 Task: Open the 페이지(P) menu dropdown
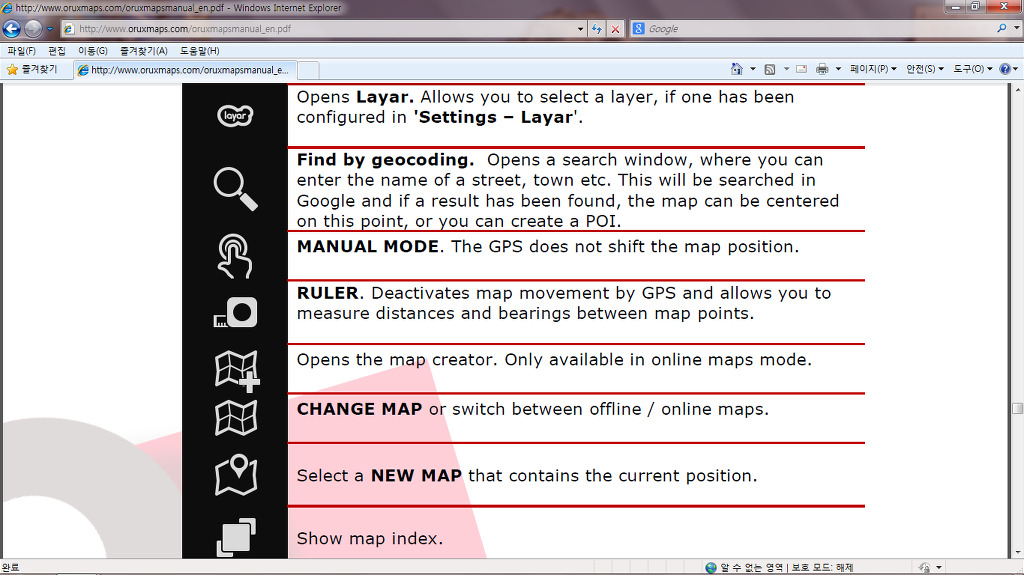pyautogui.click(x=872, y=69)
